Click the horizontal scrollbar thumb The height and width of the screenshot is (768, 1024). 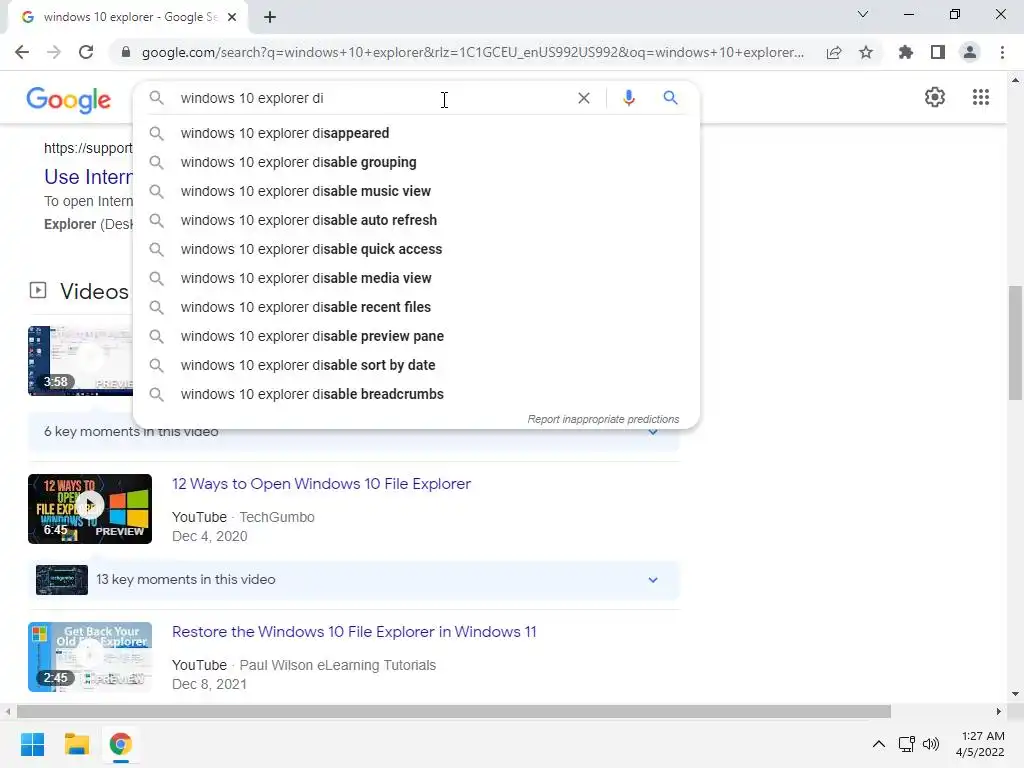click(x=454, y=711)
